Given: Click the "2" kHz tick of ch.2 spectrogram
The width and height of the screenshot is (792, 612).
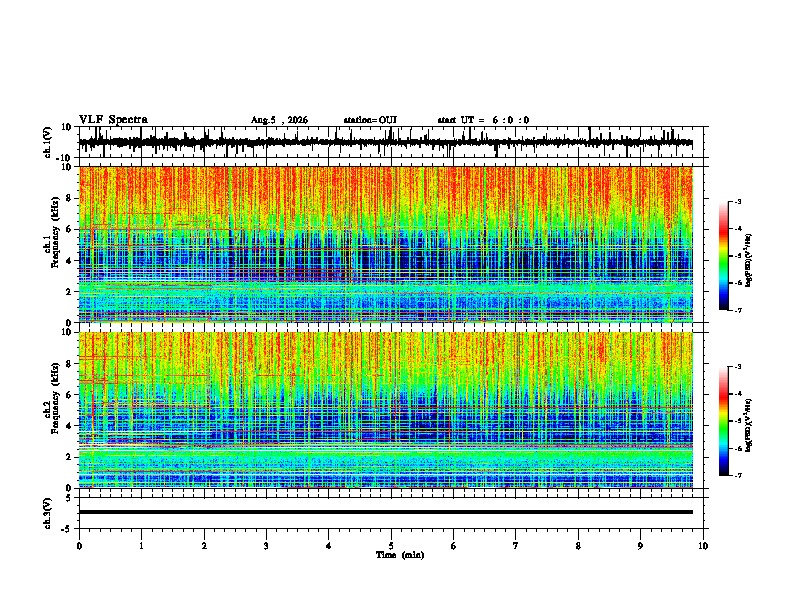Looking at the screenshot, I should (x=69, y=457).
